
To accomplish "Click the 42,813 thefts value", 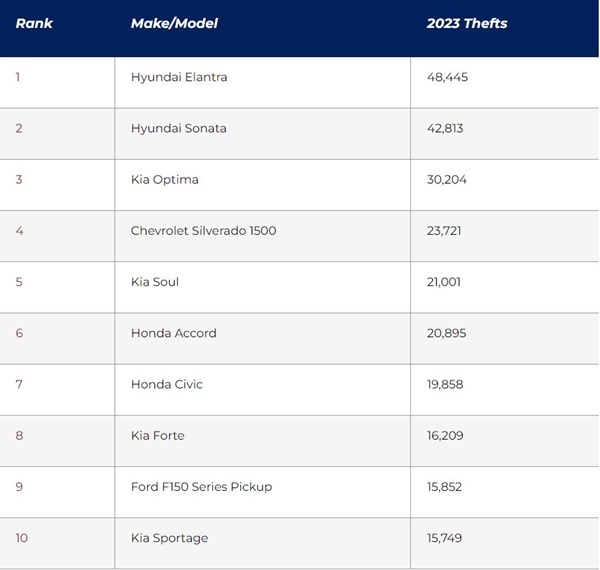I will (x=445, y=128).
